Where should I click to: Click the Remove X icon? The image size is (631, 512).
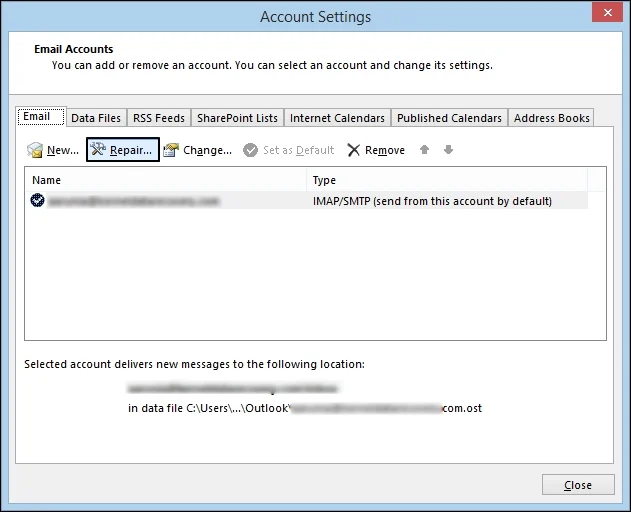click(353, 150)
